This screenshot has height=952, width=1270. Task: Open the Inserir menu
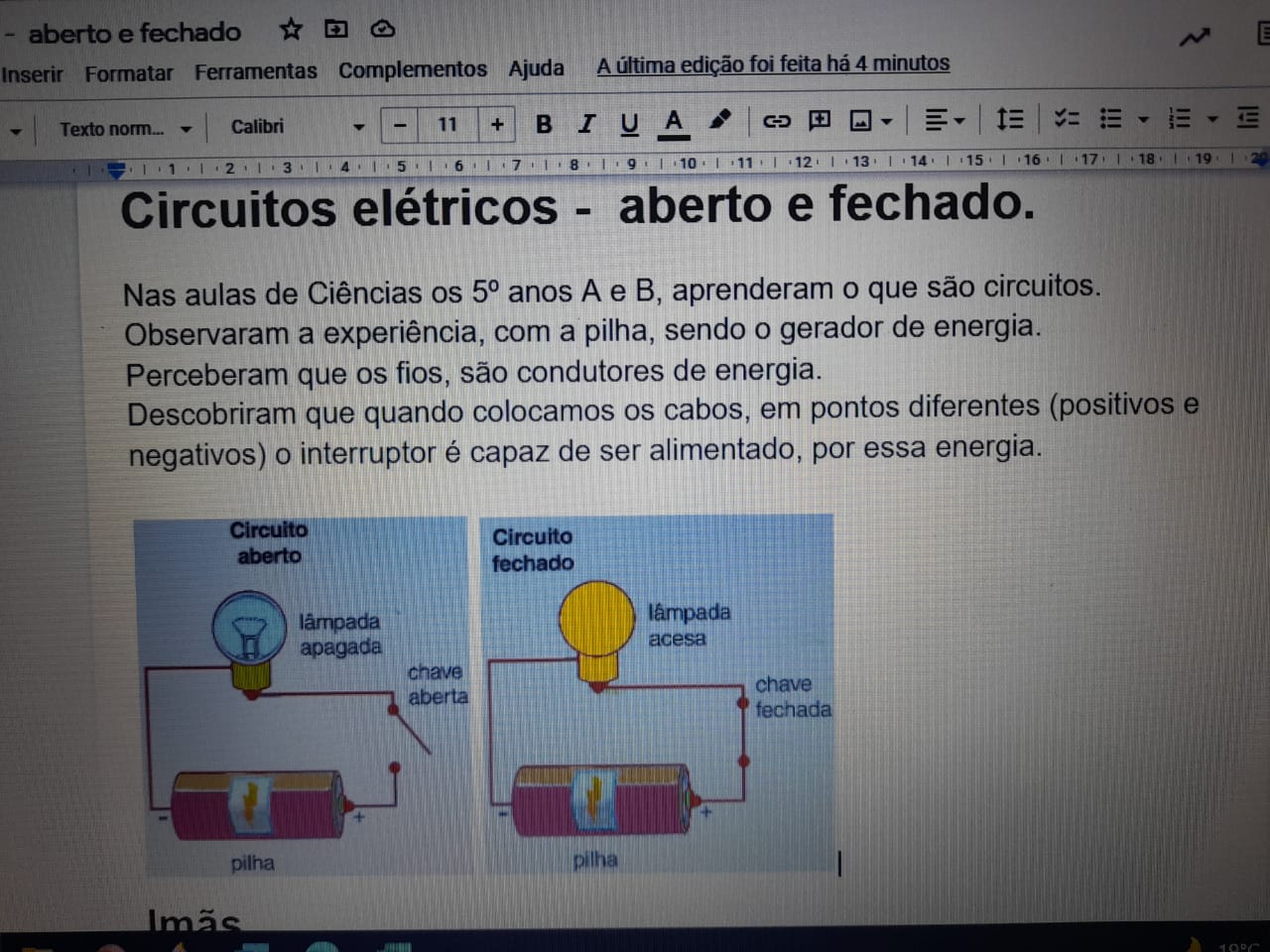[x=32, y=73]
